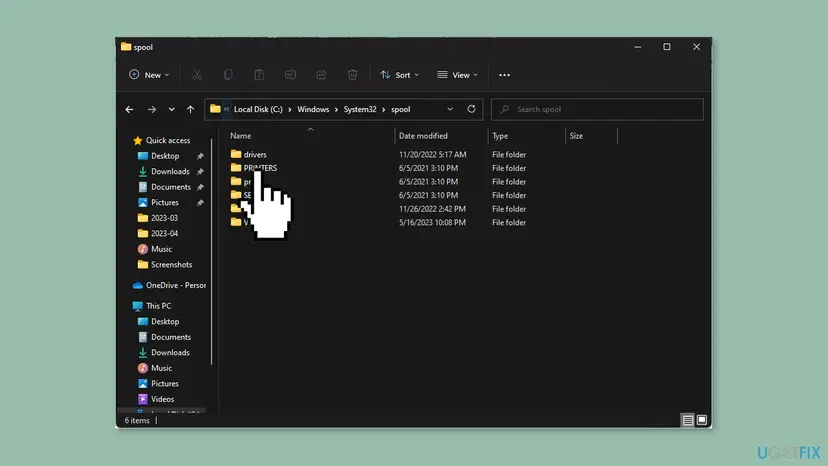Go back with the left arrow
Viewport: 828px width, 466px height.
pos(129,109)
